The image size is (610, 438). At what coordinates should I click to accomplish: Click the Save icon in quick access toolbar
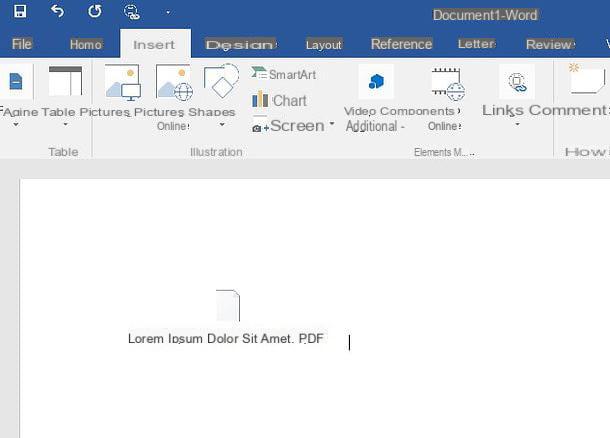tap(20, 11)
